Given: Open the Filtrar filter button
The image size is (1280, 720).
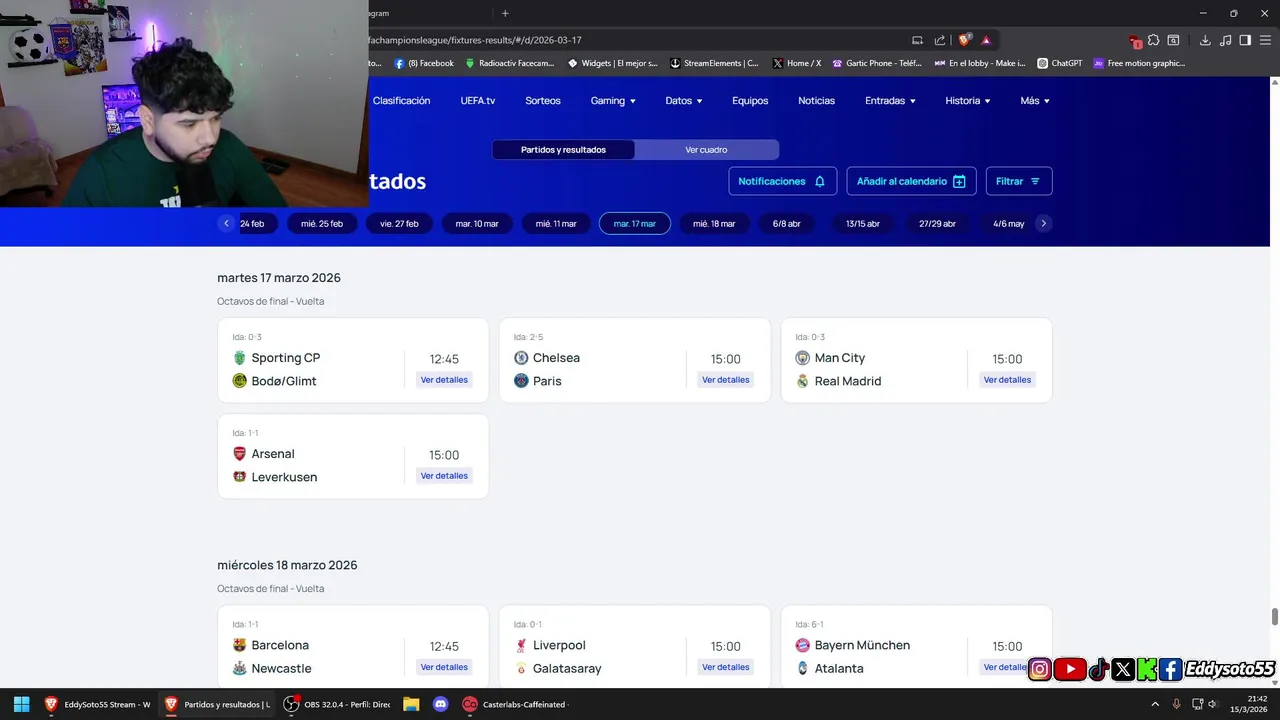Looking at the screenshot, I should [x=1019, y=181].
